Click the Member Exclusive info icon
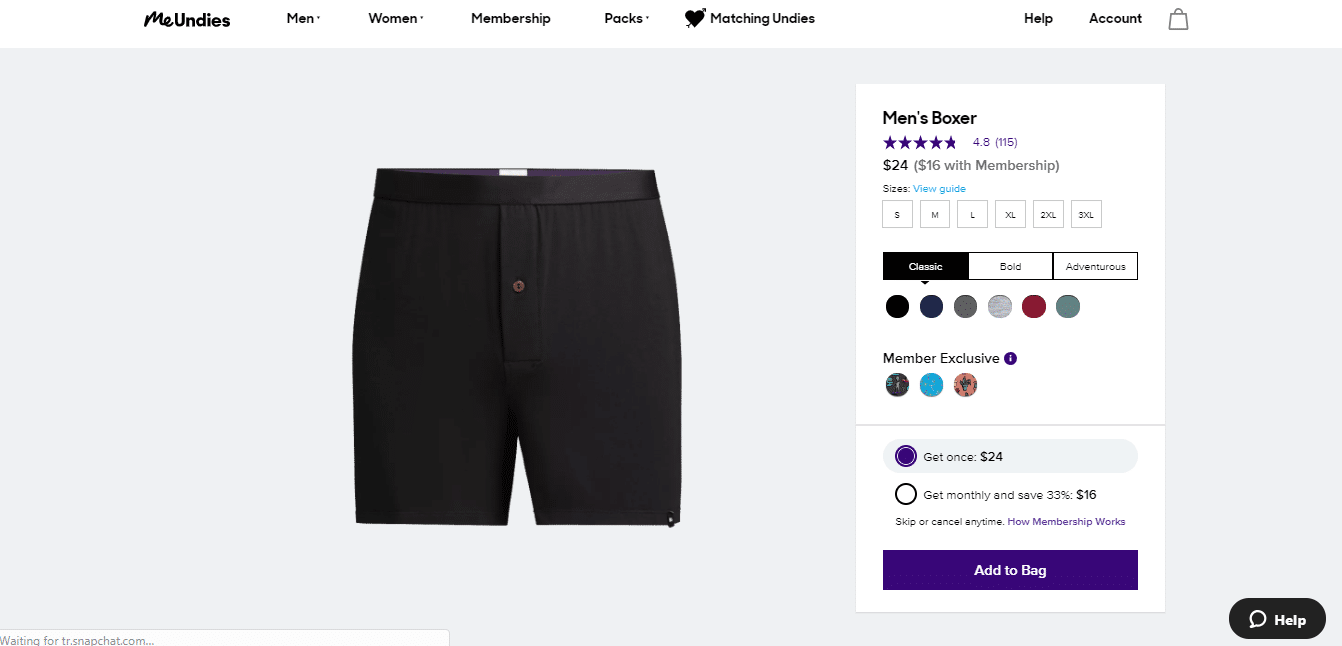Screen dimensions: 1342x646 1010,358
